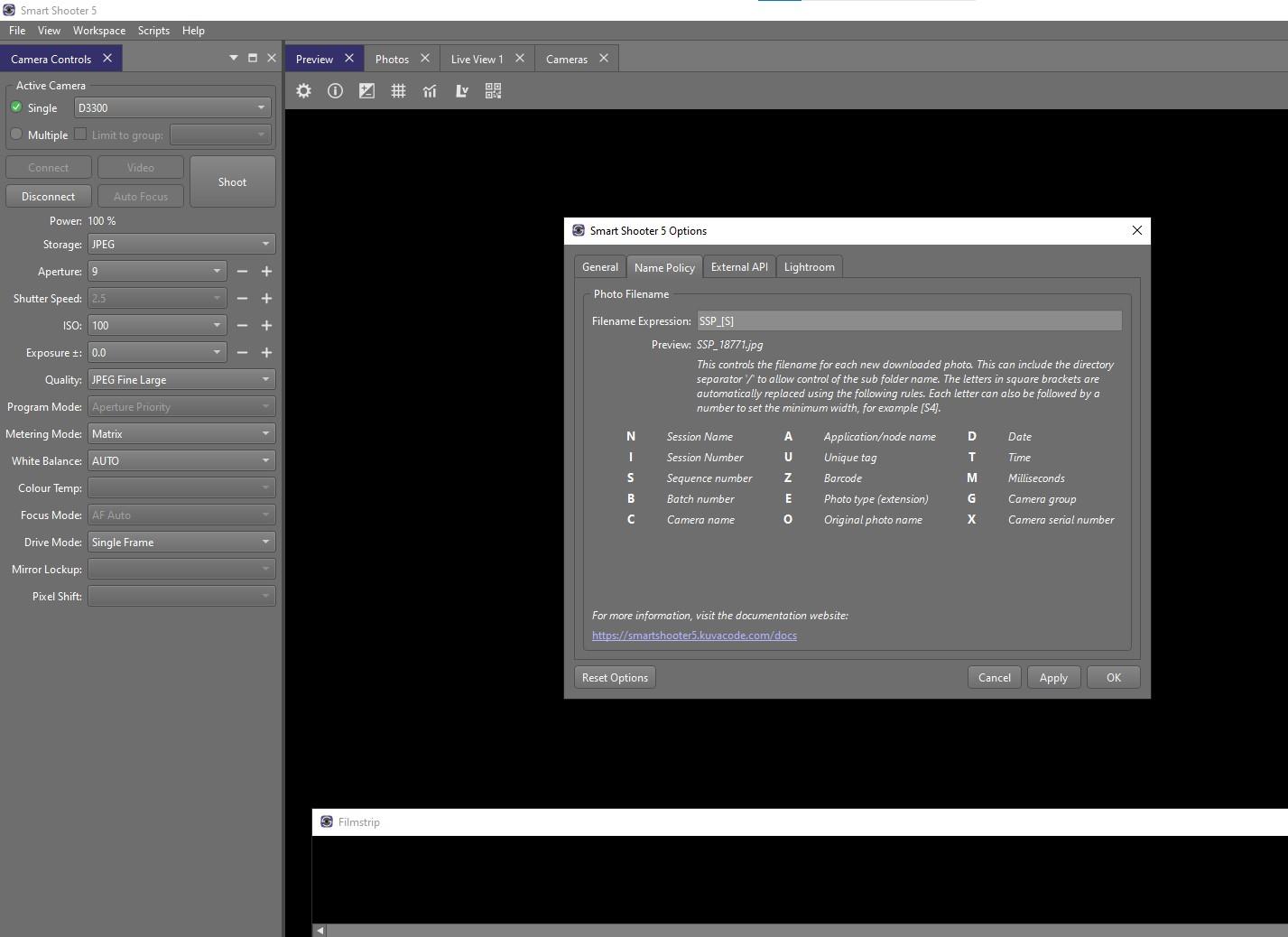Switch to the Photos tab

pyautogui.click(x=392, y=59)
